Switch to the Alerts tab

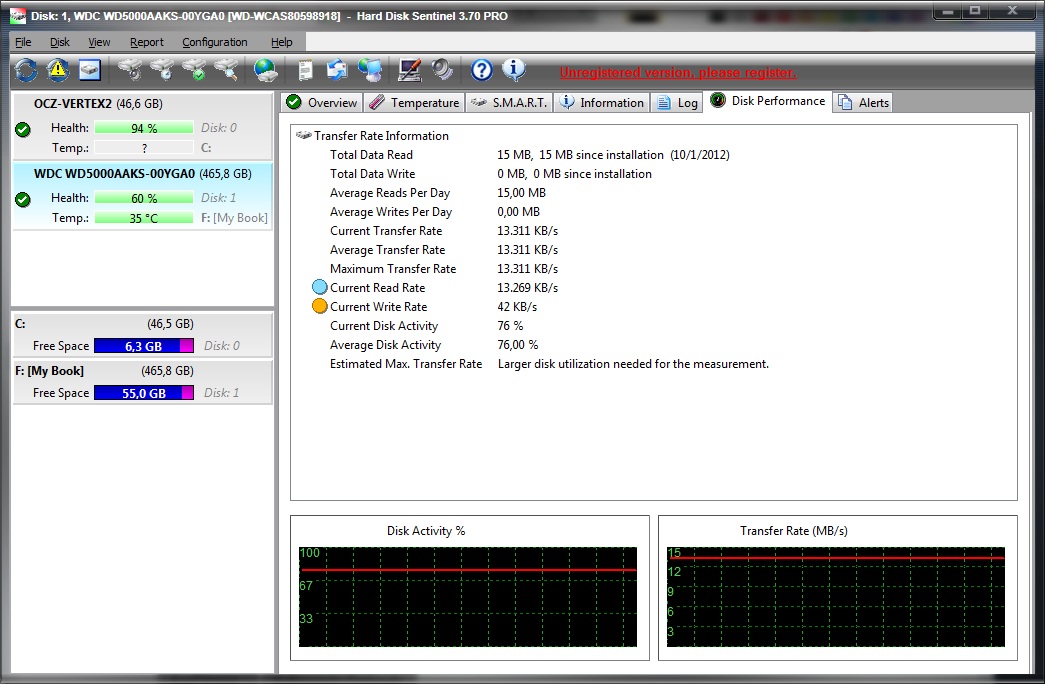864,103
